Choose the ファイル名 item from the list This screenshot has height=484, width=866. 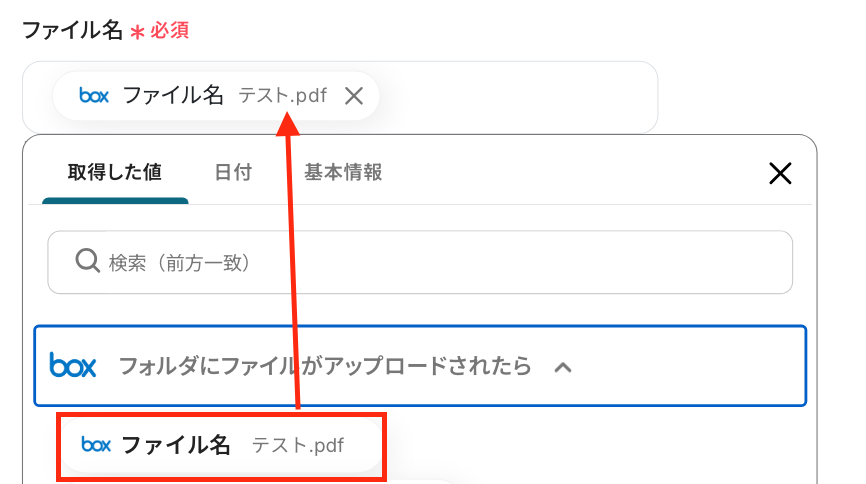[176, 445]
